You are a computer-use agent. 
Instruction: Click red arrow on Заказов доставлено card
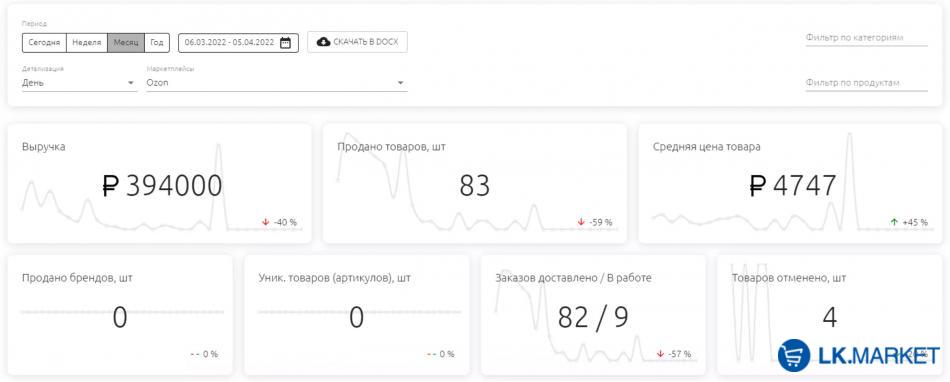point(660,354)
